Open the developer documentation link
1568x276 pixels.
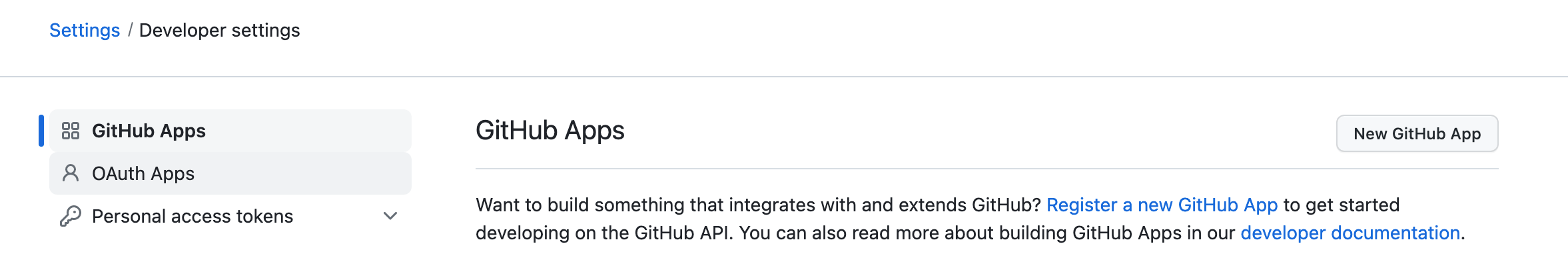(1350, 233)
